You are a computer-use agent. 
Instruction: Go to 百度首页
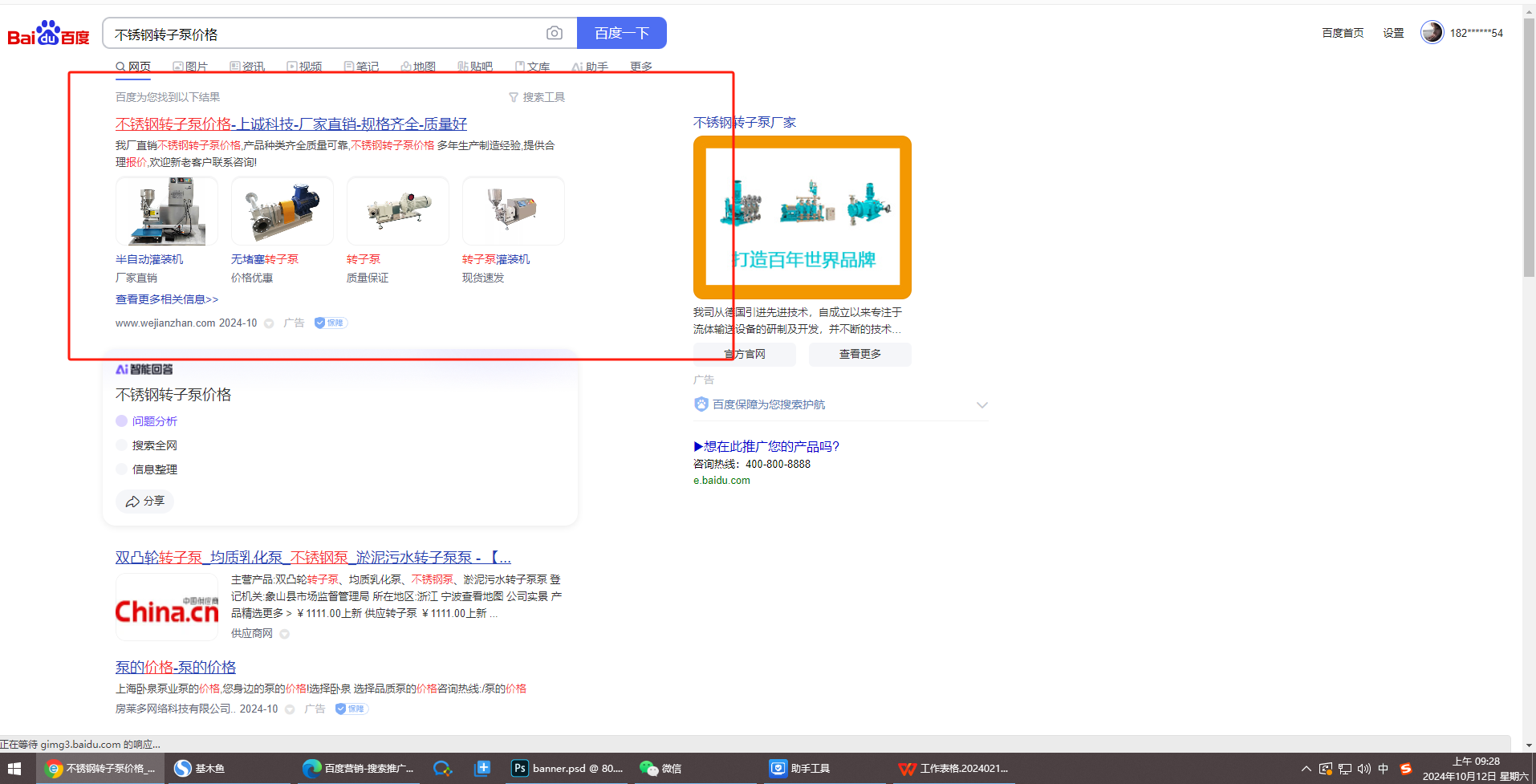coord(1343,33)
